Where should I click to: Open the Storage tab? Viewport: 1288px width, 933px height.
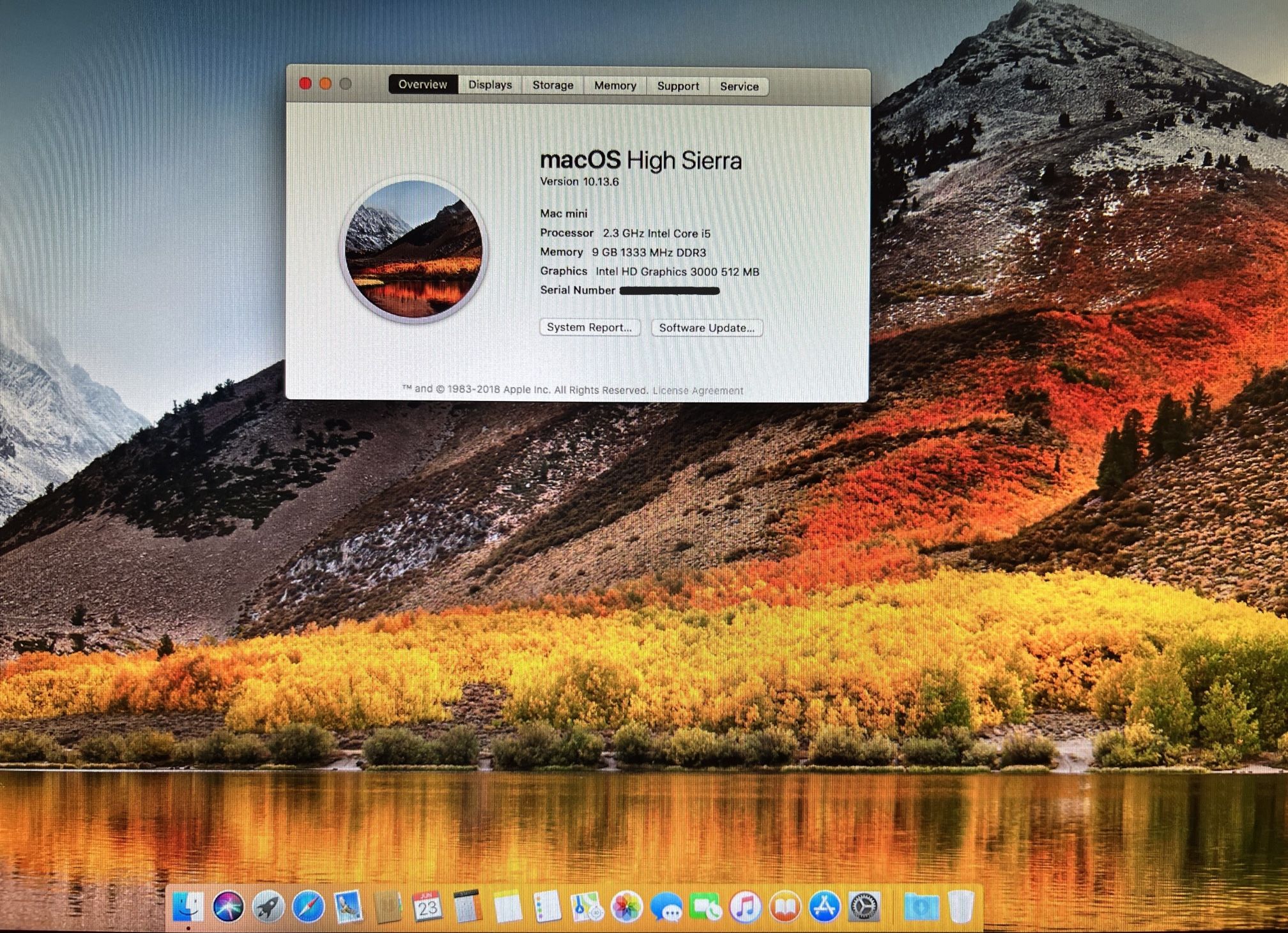point(553,85)
